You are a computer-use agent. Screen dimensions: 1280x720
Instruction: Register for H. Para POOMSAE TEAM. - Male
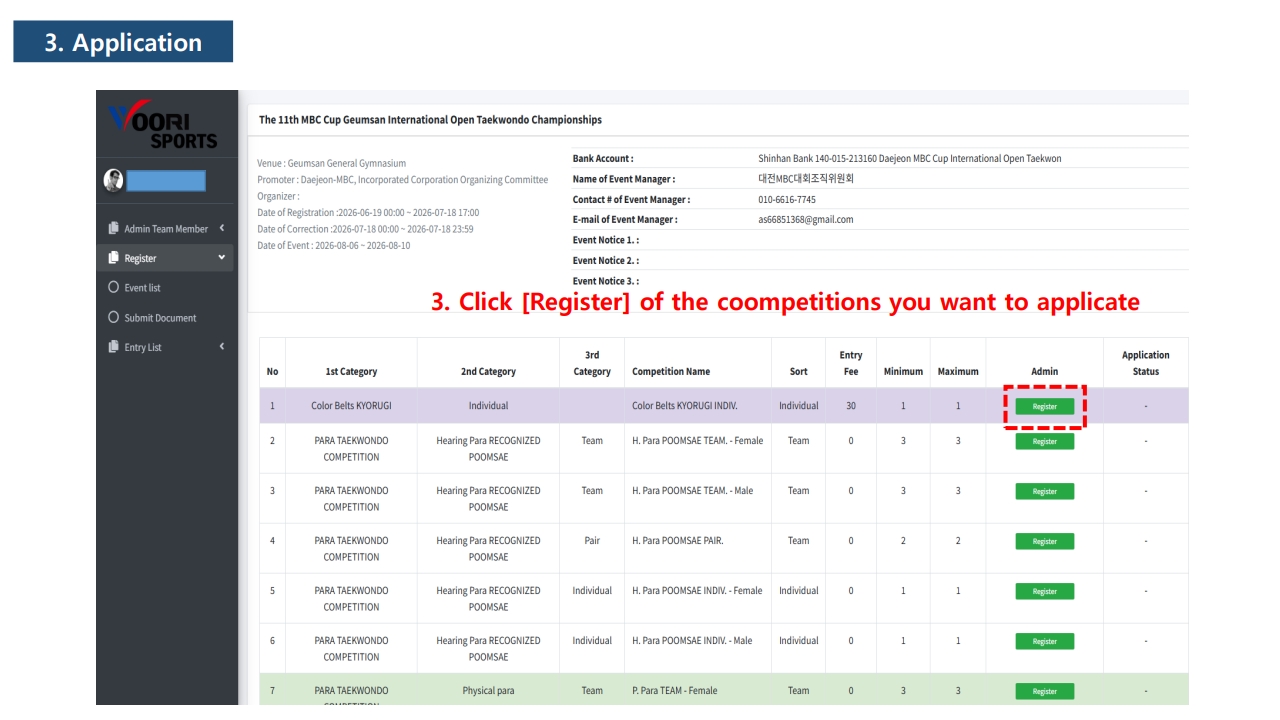(1045, 491)
